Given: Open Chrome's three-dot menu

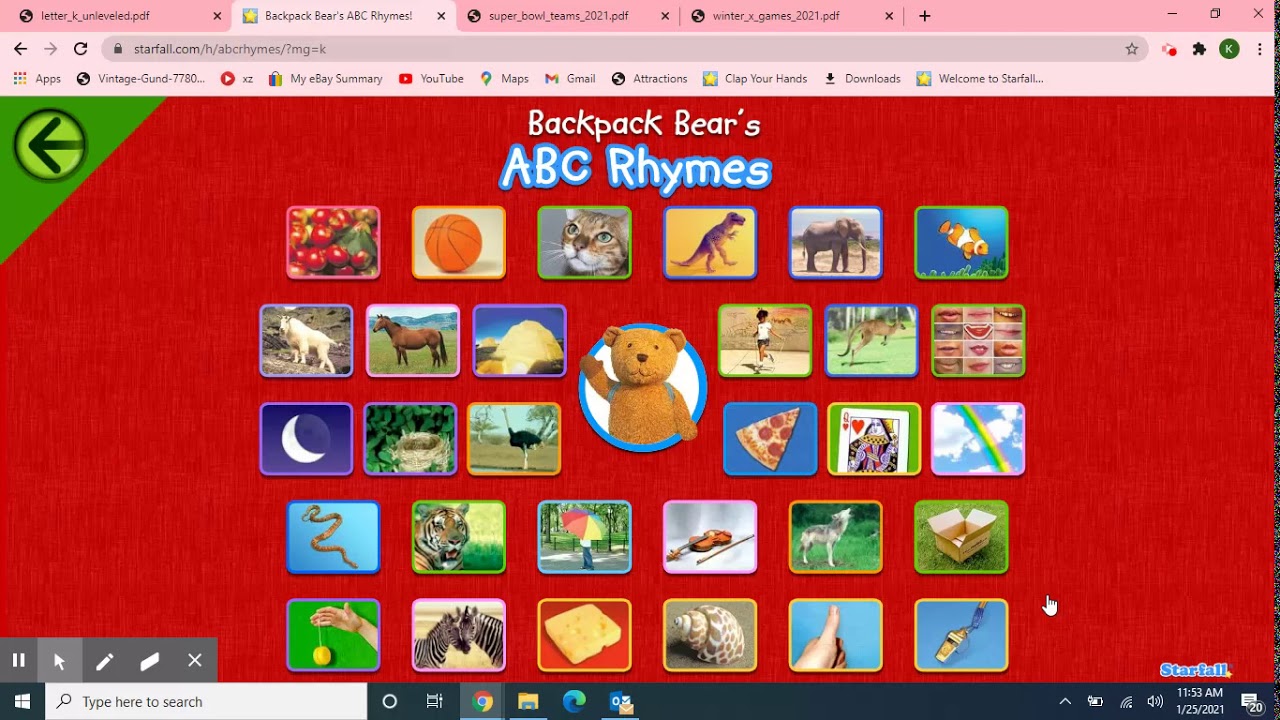Looking at the screenshot, I should point(1260,48).
